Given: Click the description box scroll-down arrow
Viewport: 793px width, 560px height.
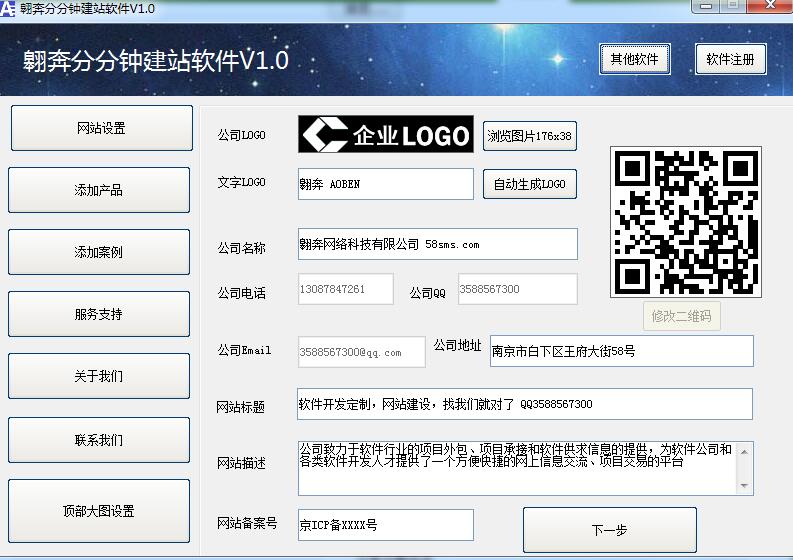Looking at the screenshot, I should [744, 486].
